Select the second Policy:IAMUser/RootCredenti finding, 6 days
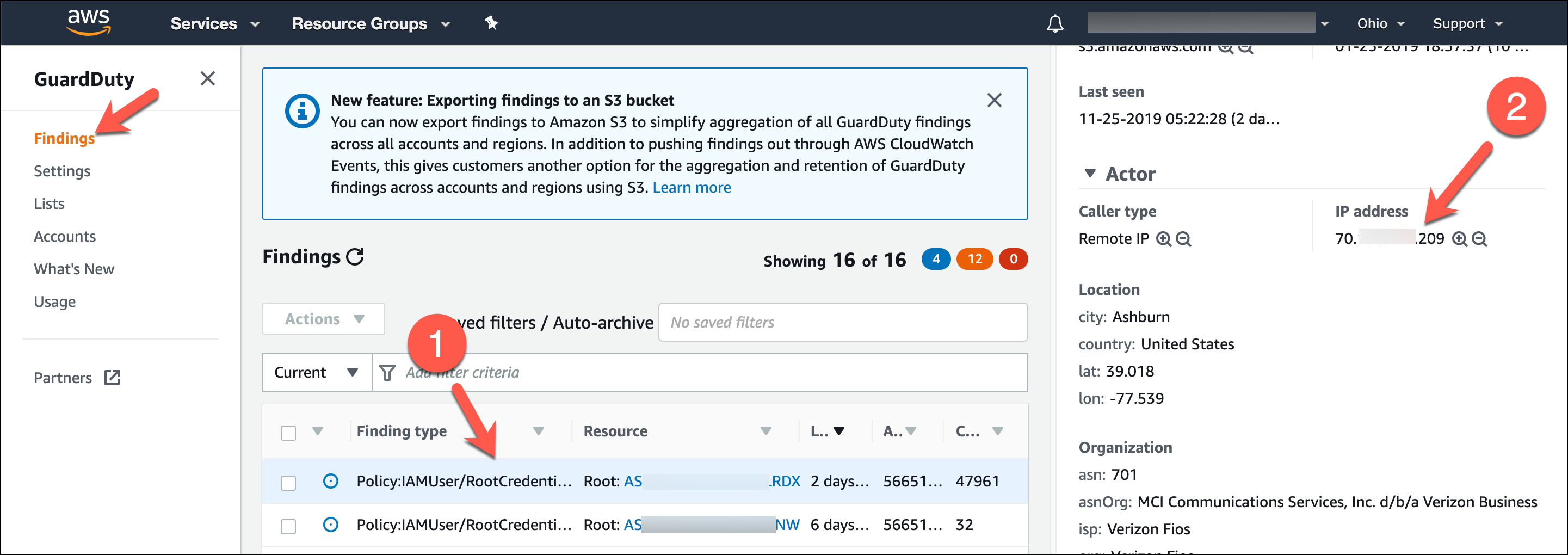Screen dimensions: 1568x555 [464, 525]
